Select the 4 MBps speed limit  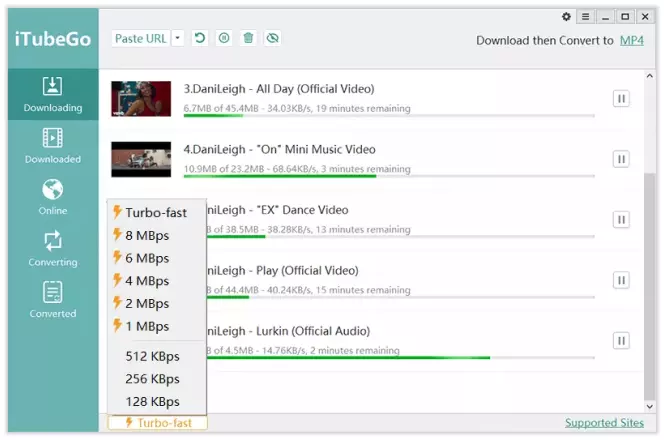tap(157, 281)
